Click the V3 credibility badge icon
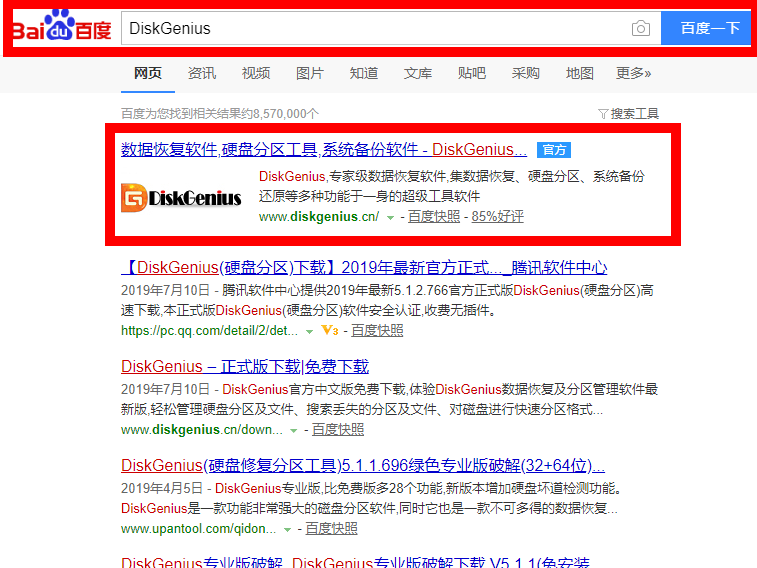Screen dimensions: 757x568 (x=330, y=331)
